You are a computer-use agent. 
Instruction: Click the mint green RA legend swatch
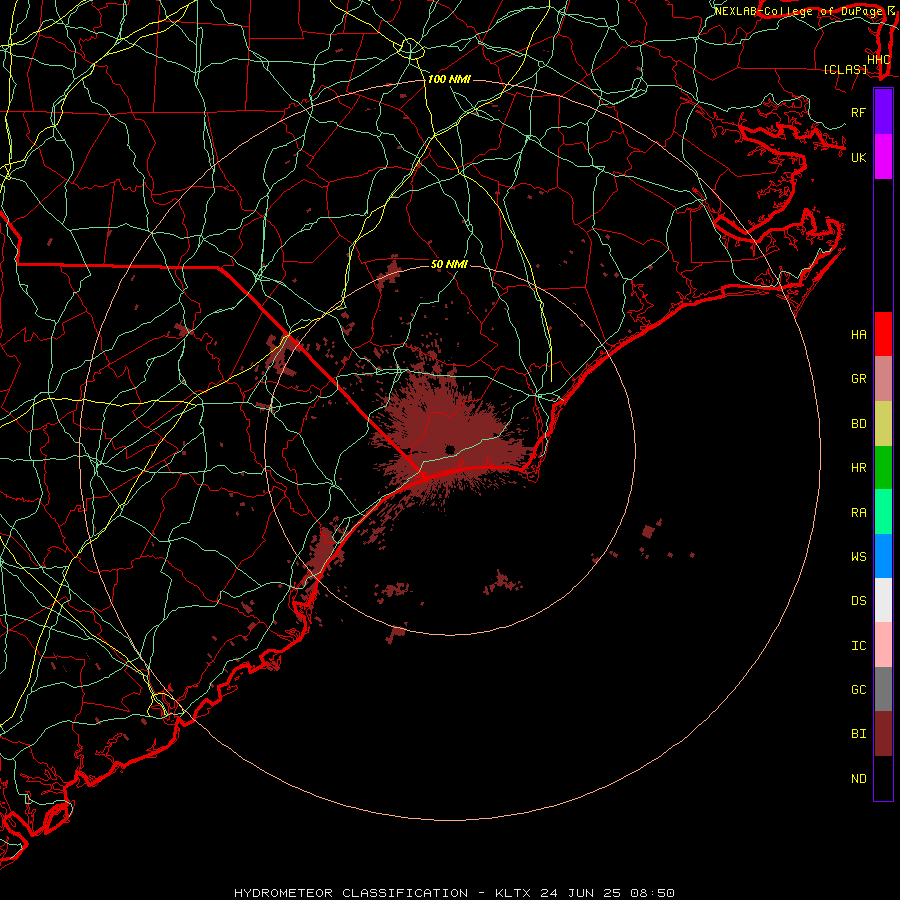[x=883, y=512]
